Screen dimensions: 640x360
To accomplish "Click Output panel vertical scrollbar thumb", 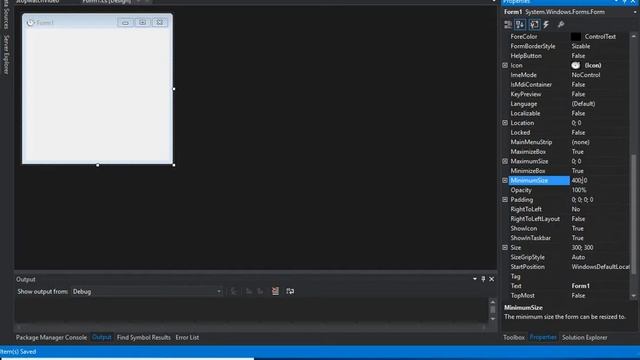I will tap(493, 310).
